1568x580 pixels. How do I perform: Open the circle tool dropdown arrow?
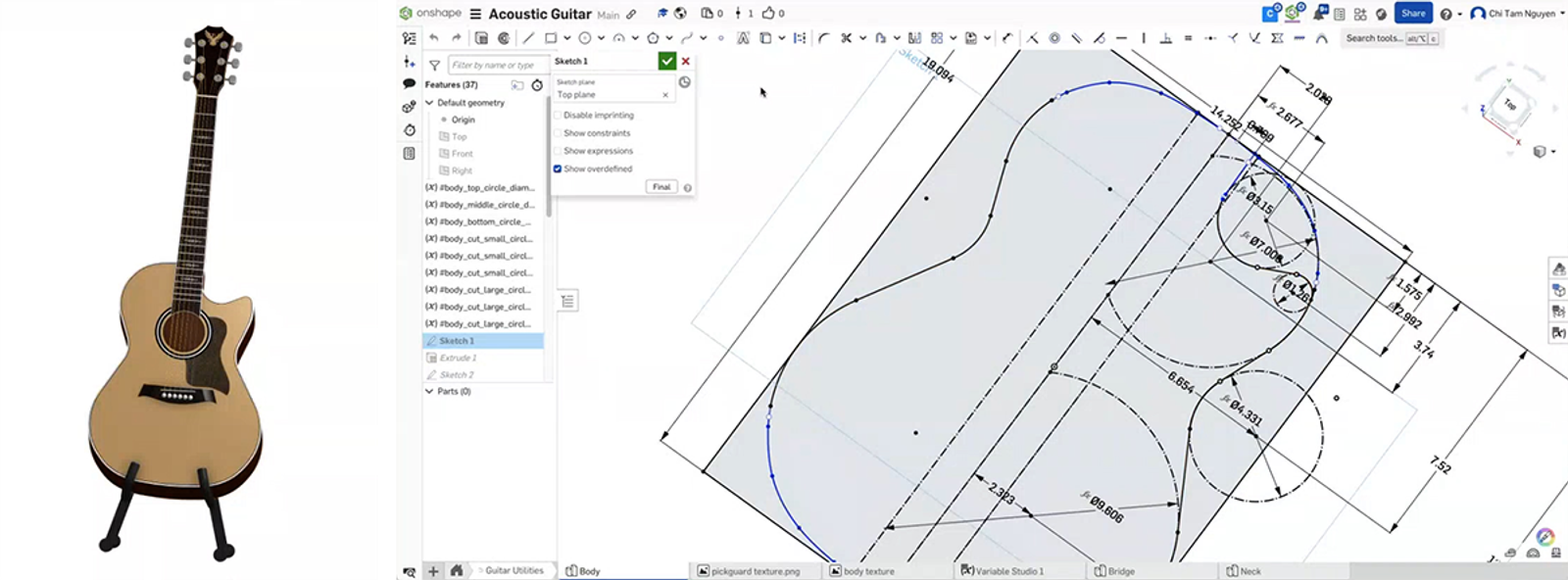click(601, 38)
